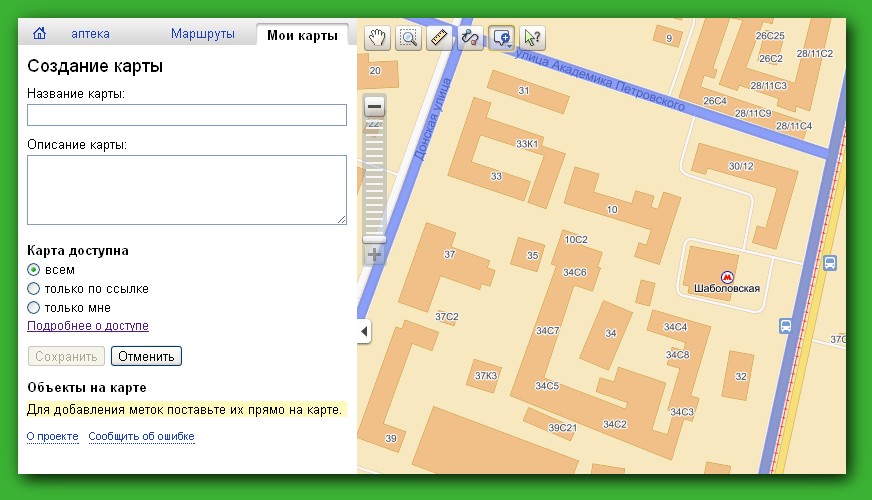
Task: Click the 'Донская улица' street label
Action: [432, 119]
